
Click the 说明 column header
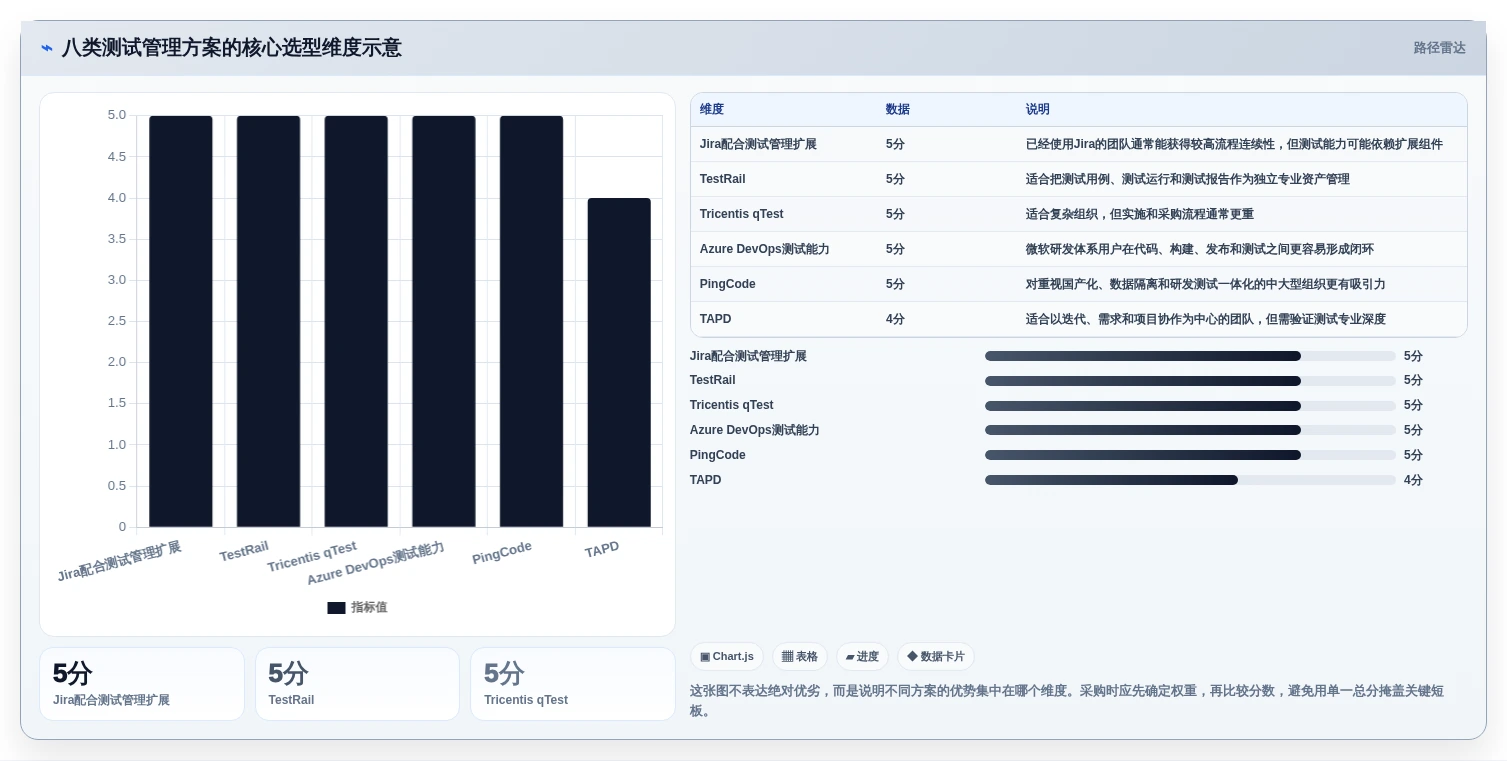click(x=1038, y=109)
